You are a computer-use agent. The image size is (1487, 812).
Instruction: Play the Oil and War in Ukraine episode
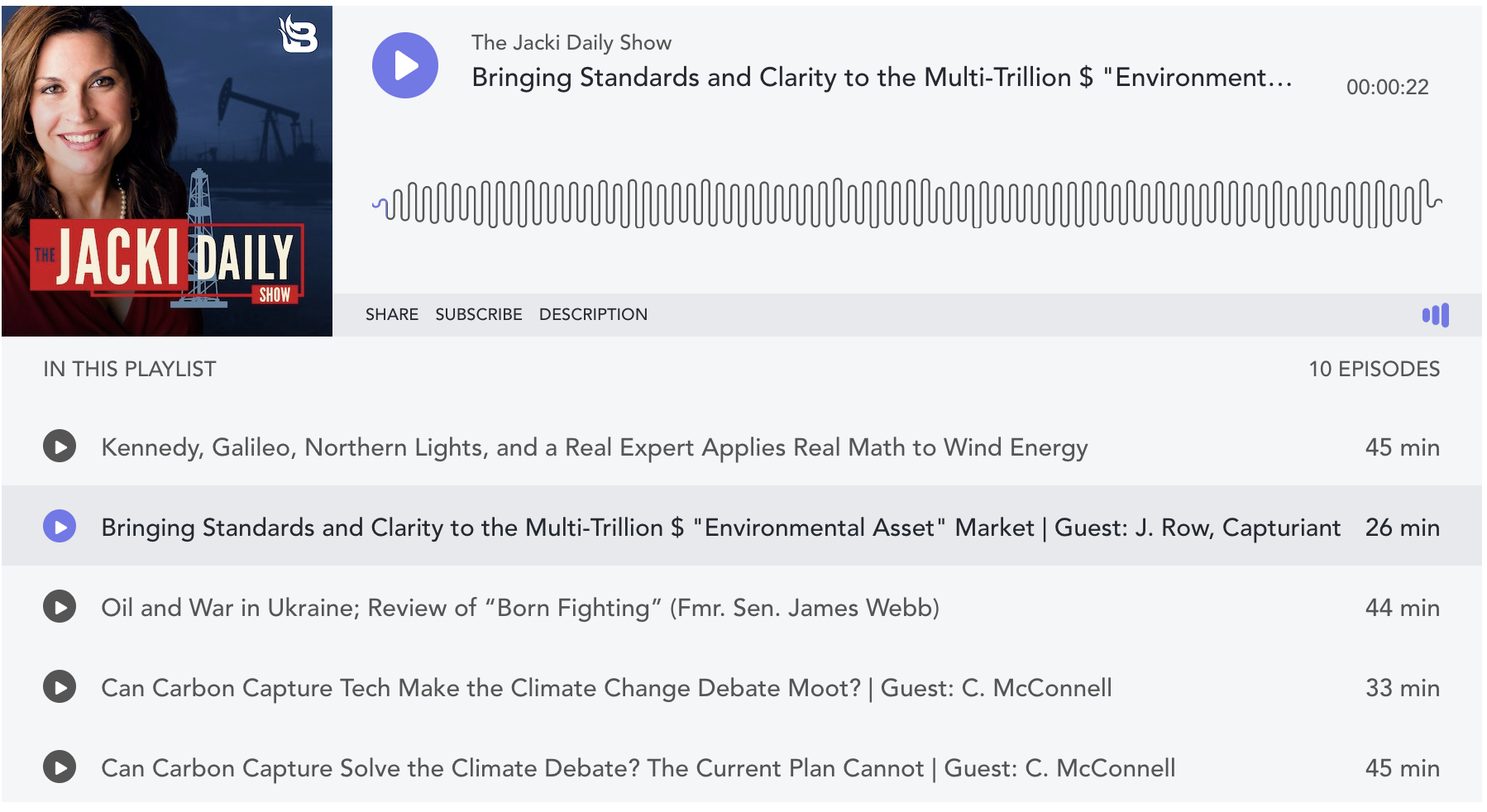[60, 607]
